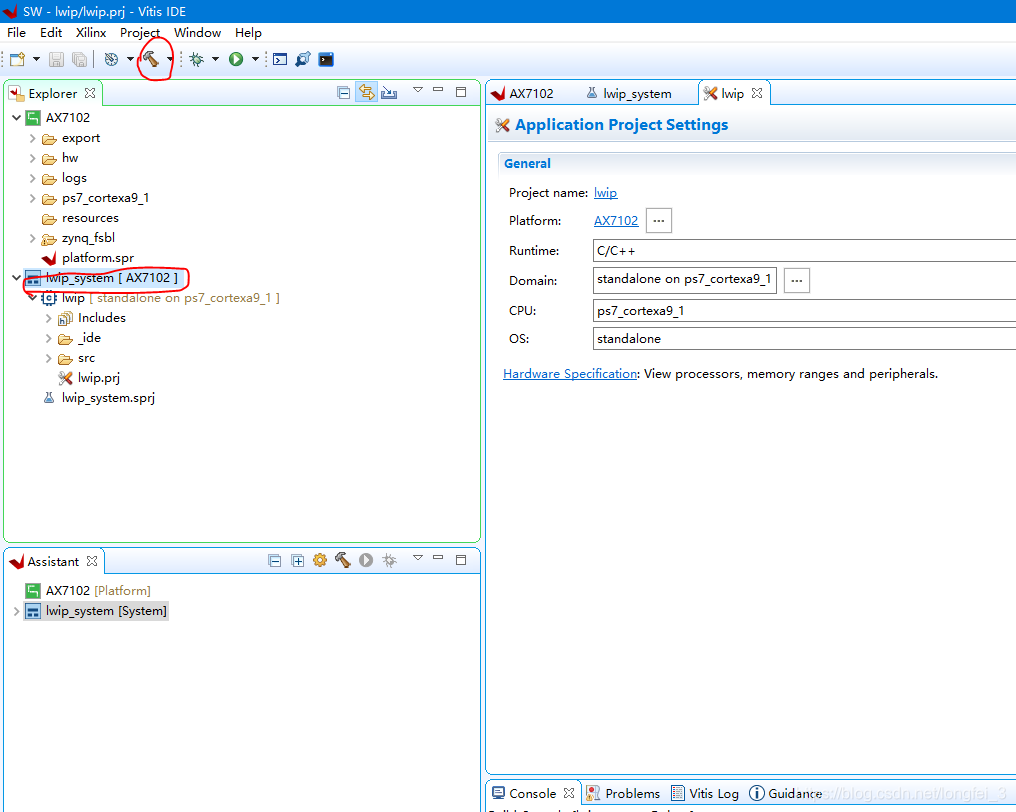This screenshot has height=812, width=1016.
Task: Close the lwip editor tab
Action: (757, 93)
